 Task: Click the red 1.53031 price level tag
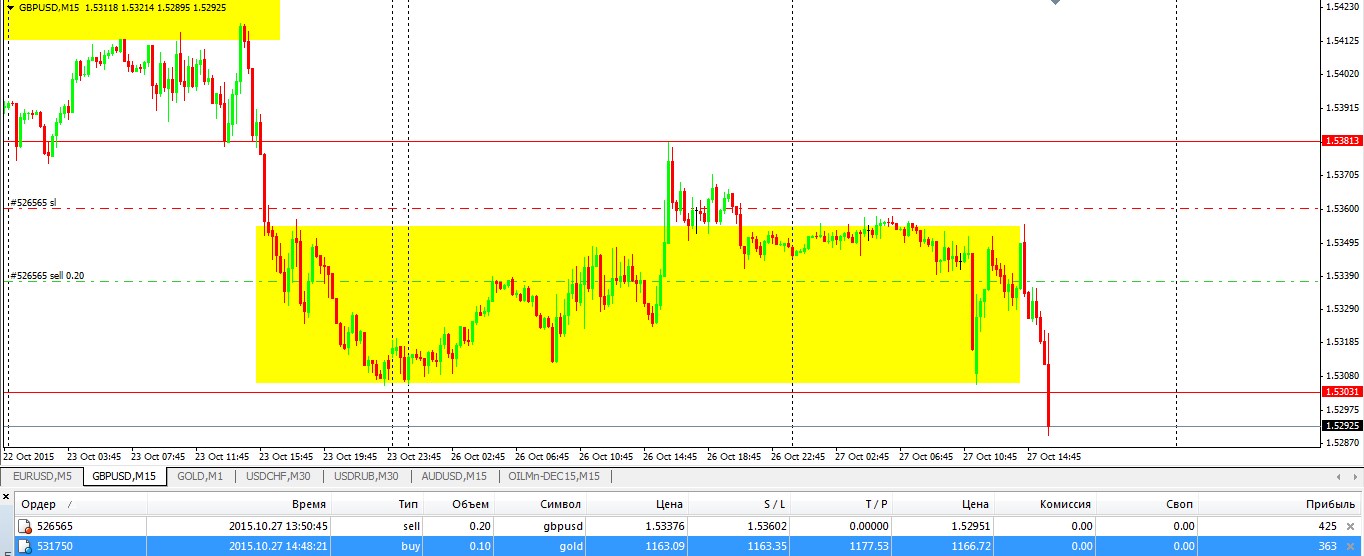[x=1341, y=392]
